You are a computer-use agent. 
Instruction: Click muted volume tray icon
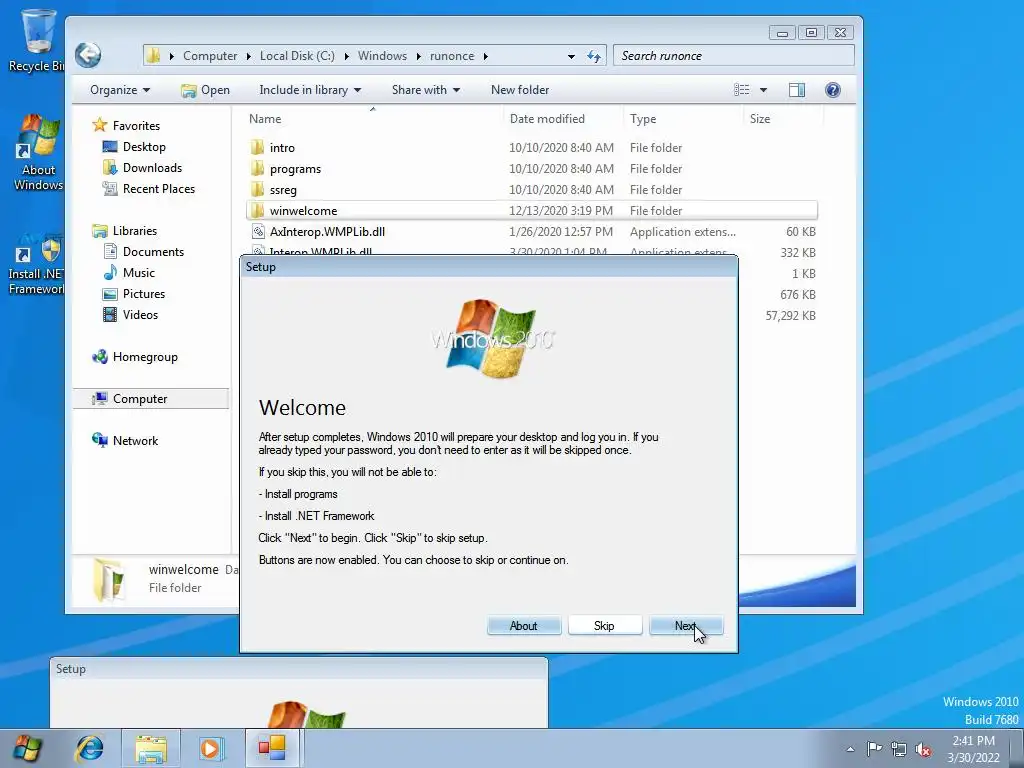coord(923,750)
